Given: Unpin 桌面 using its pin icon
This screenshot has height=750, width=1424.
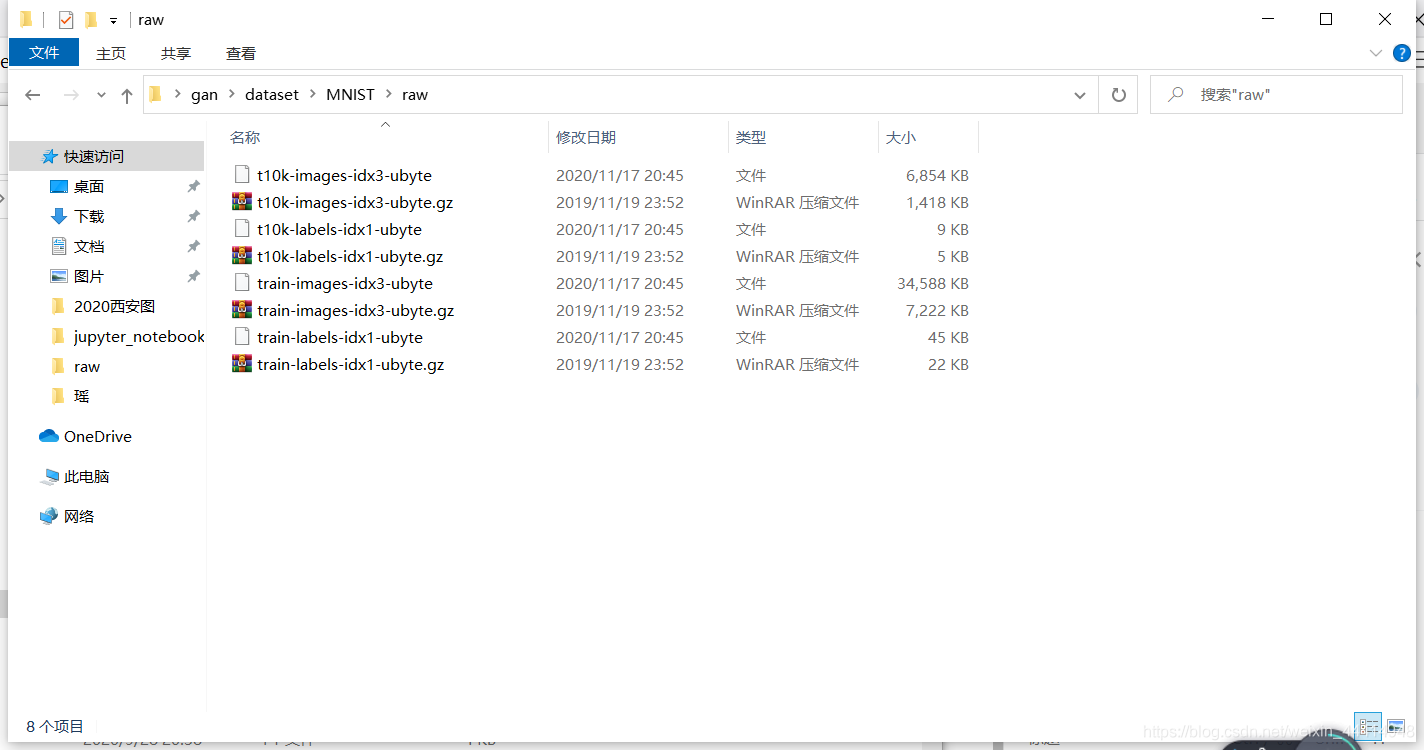Looking at the screenshot, I should pyautogui.click(x=194, y=187).
